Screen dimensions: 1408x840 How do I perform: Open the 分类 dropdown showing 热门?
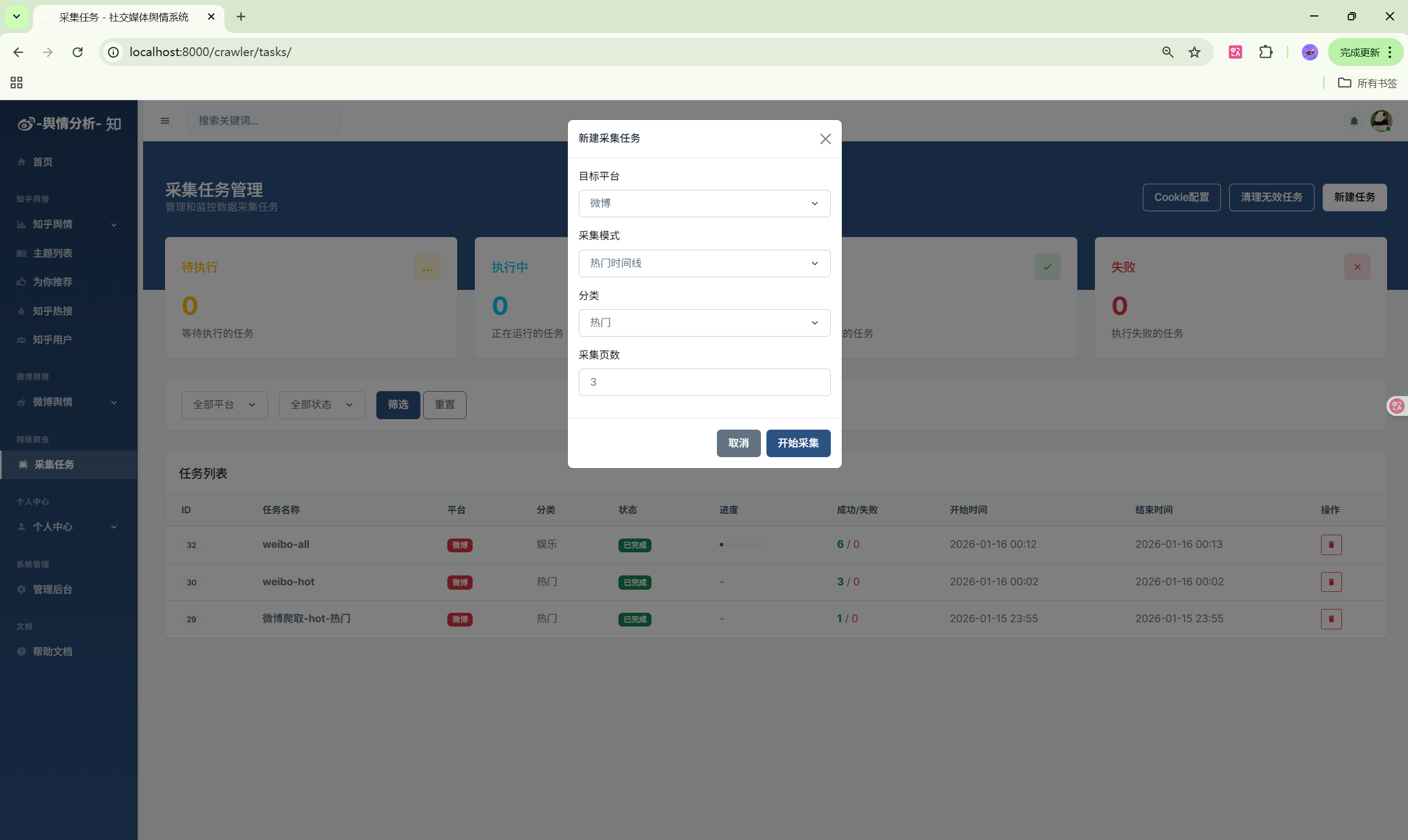(x=704, y=323)
